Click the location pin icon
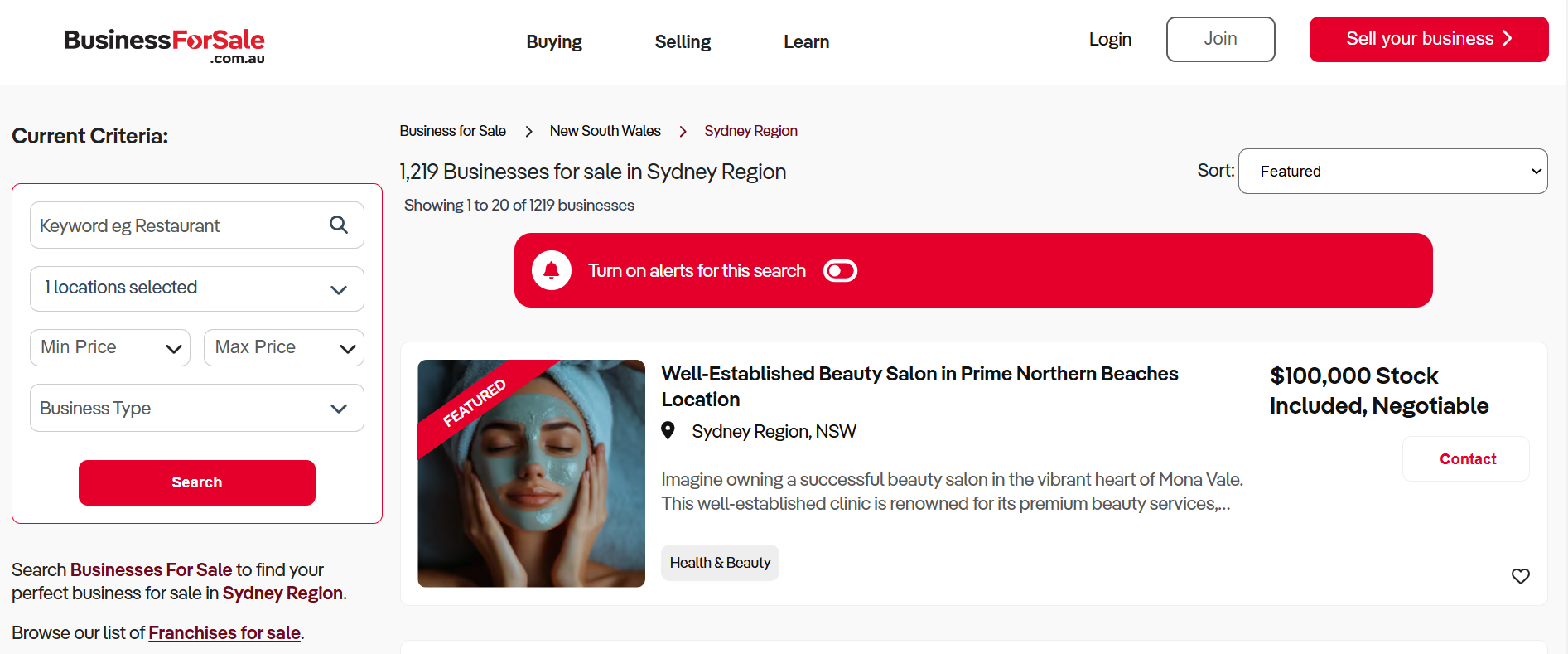Image resolution: width=1568 pixels, height=654 pixels. click(x=668, y=431)
